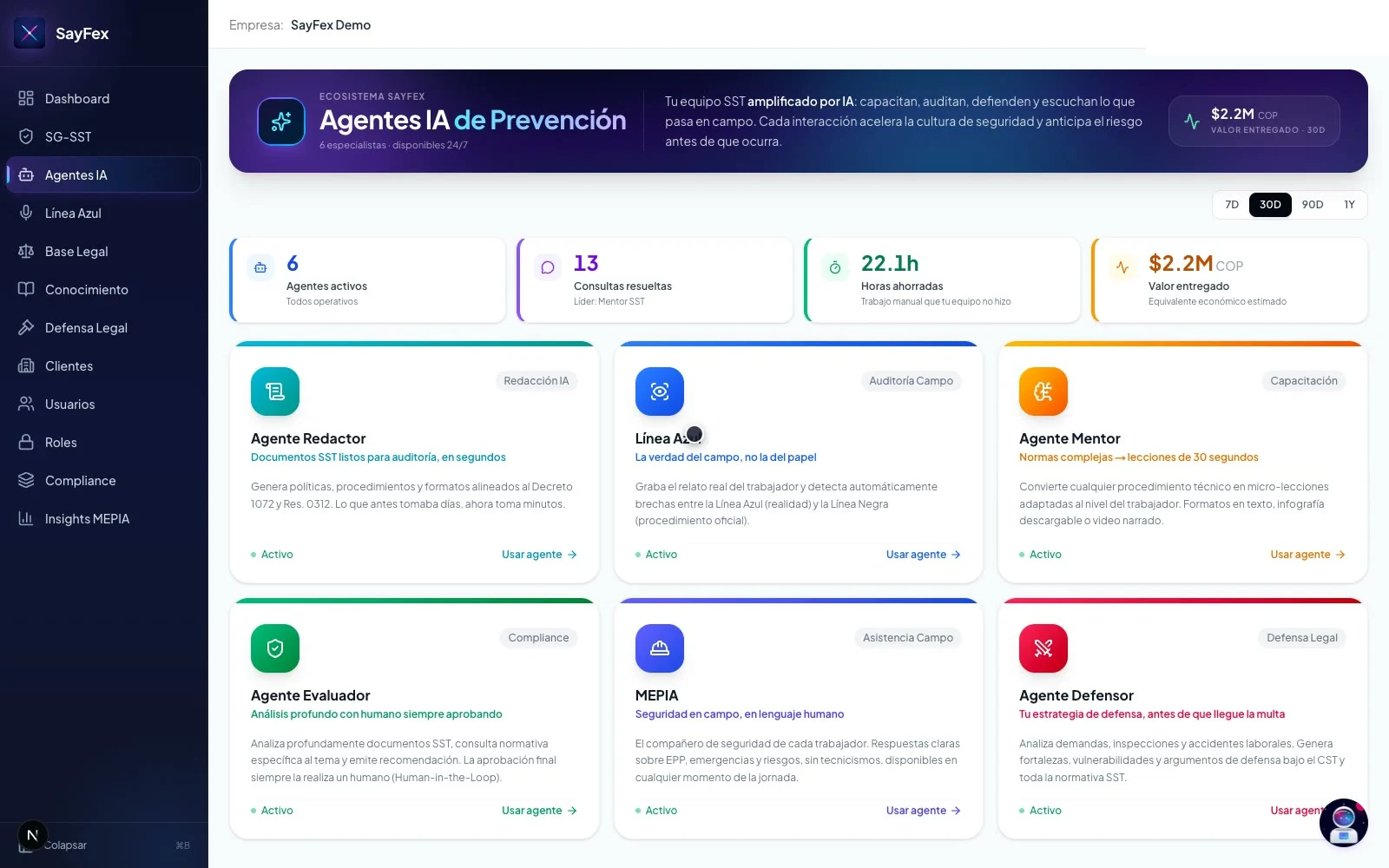Select the 30D time range

click(1270, 205)
